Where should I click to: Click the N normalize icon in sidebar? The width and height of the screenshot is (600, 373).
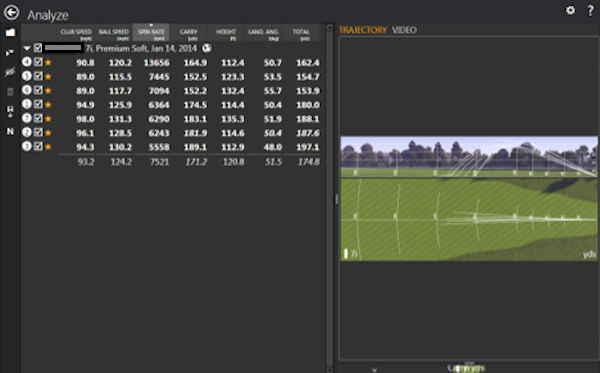[x=10, y=132]
